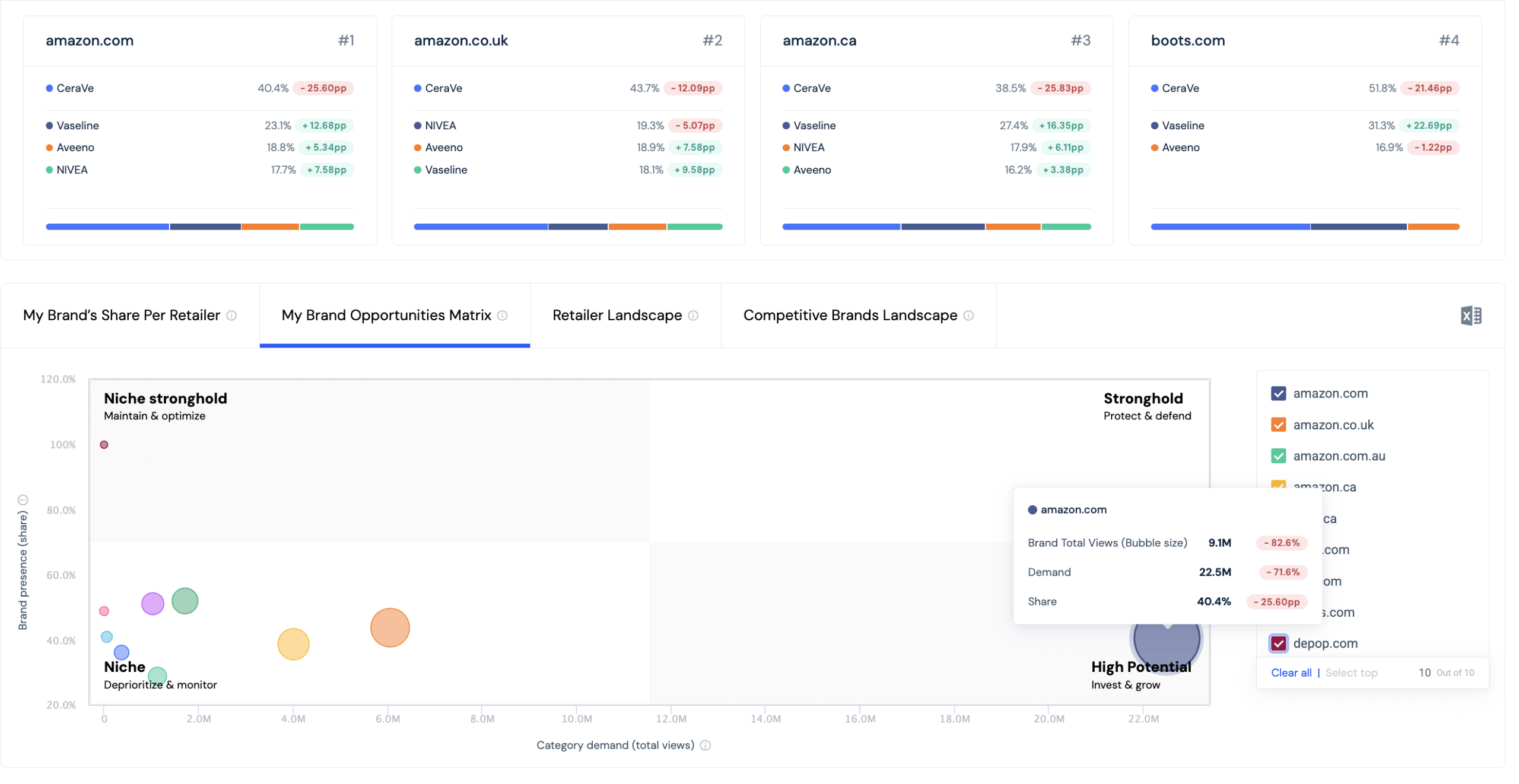Click the info icon beside My Brand Opportunities Matrix
Image resolution: width=1519 pixels, height=784 pixels.
503,315
